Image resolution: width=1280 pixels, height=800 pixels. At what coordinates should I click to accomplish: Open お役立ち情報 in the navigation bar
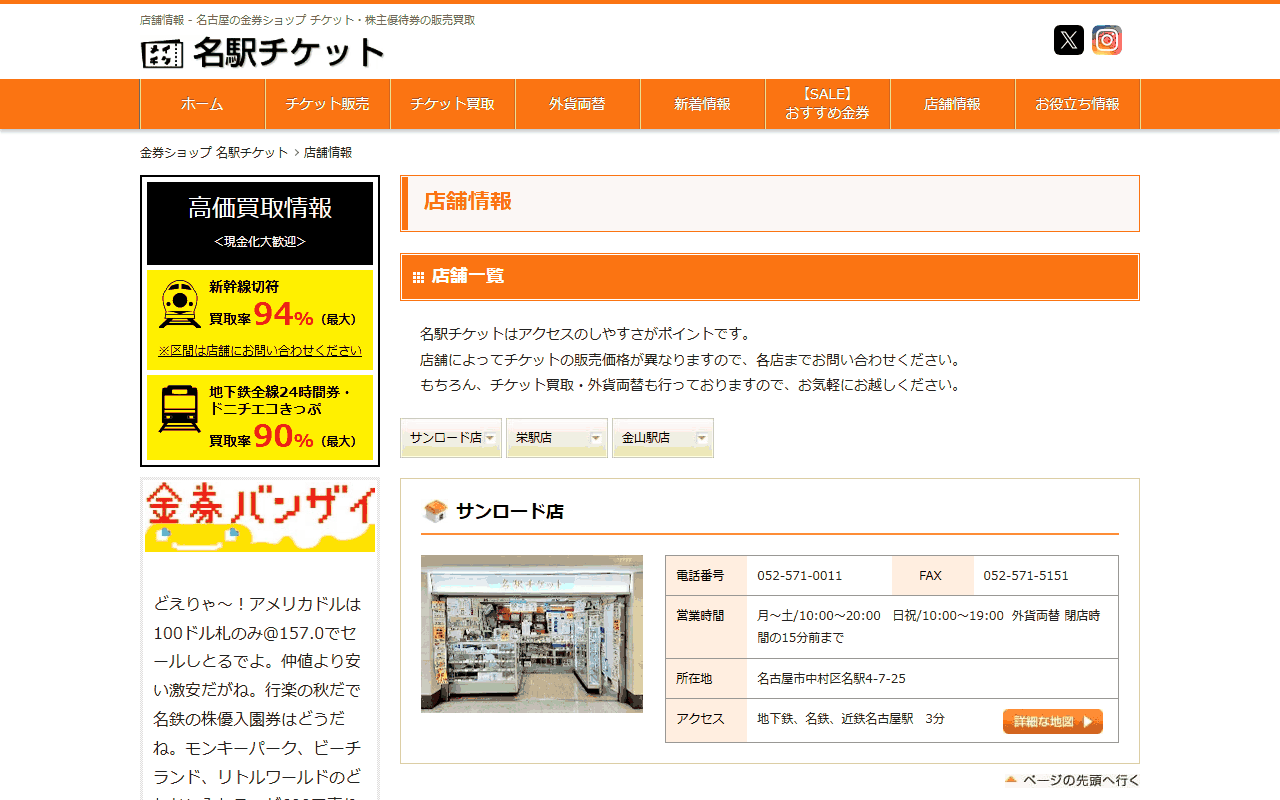[1078, 104]
